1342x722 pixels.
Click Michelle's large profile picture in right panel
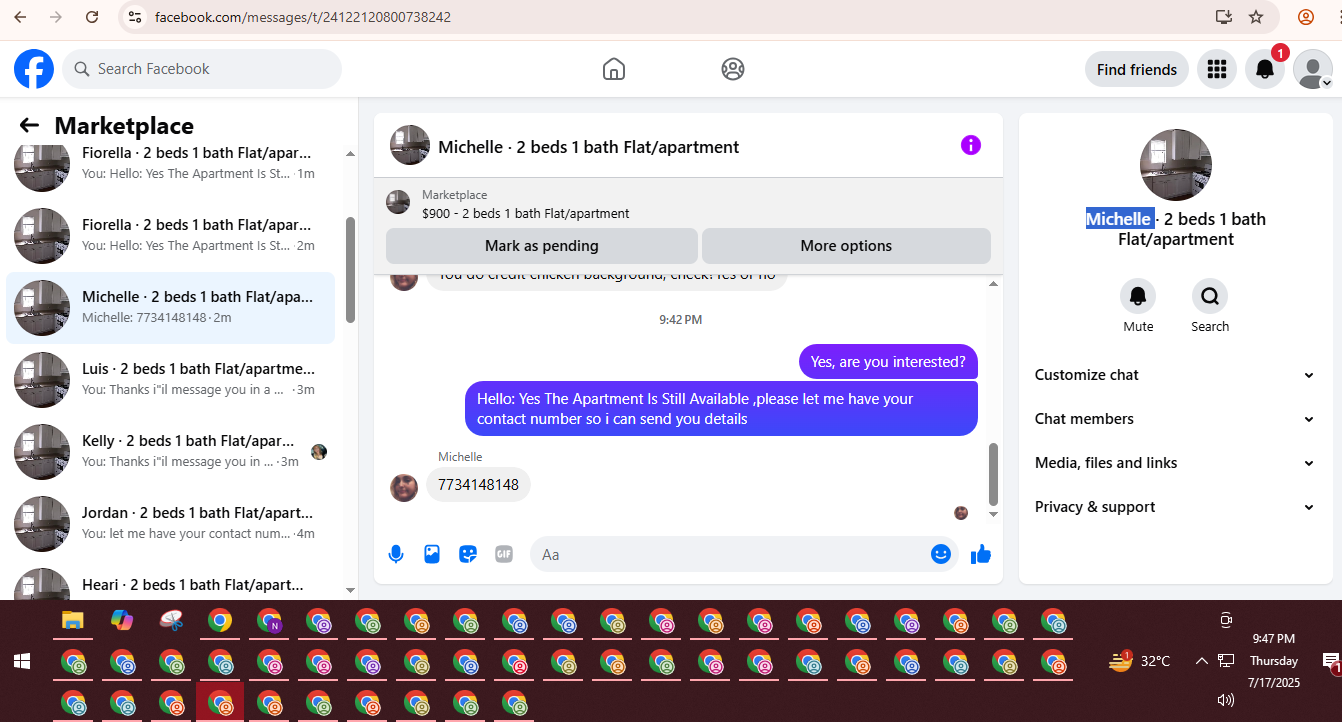tap(1176, 165)
